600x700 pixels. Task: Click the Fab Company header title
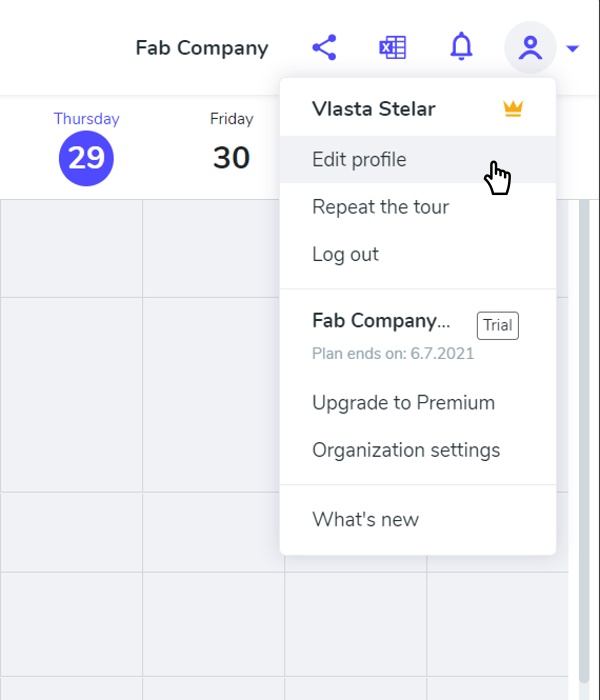[202, 48]
